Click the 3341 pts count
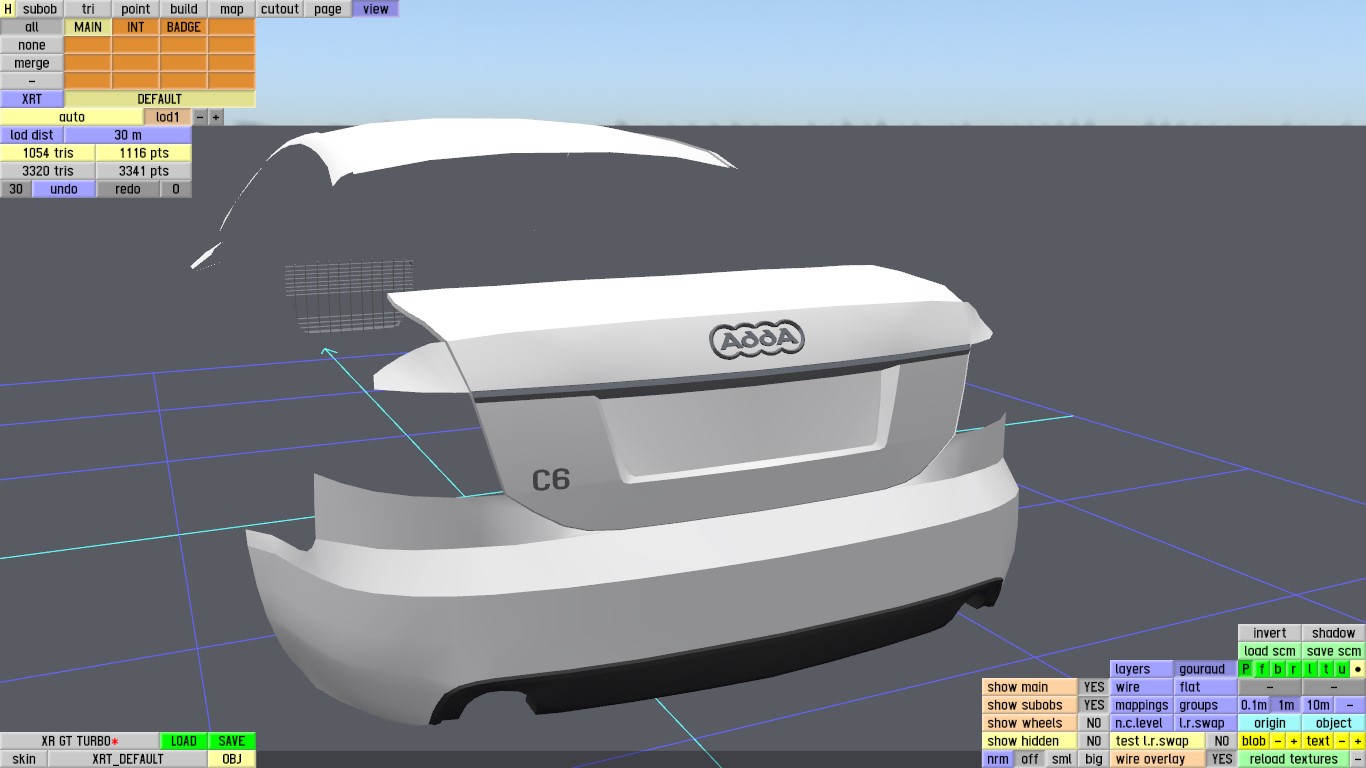Viewport: 1366px width, 768px height. (x=144, y=171)
